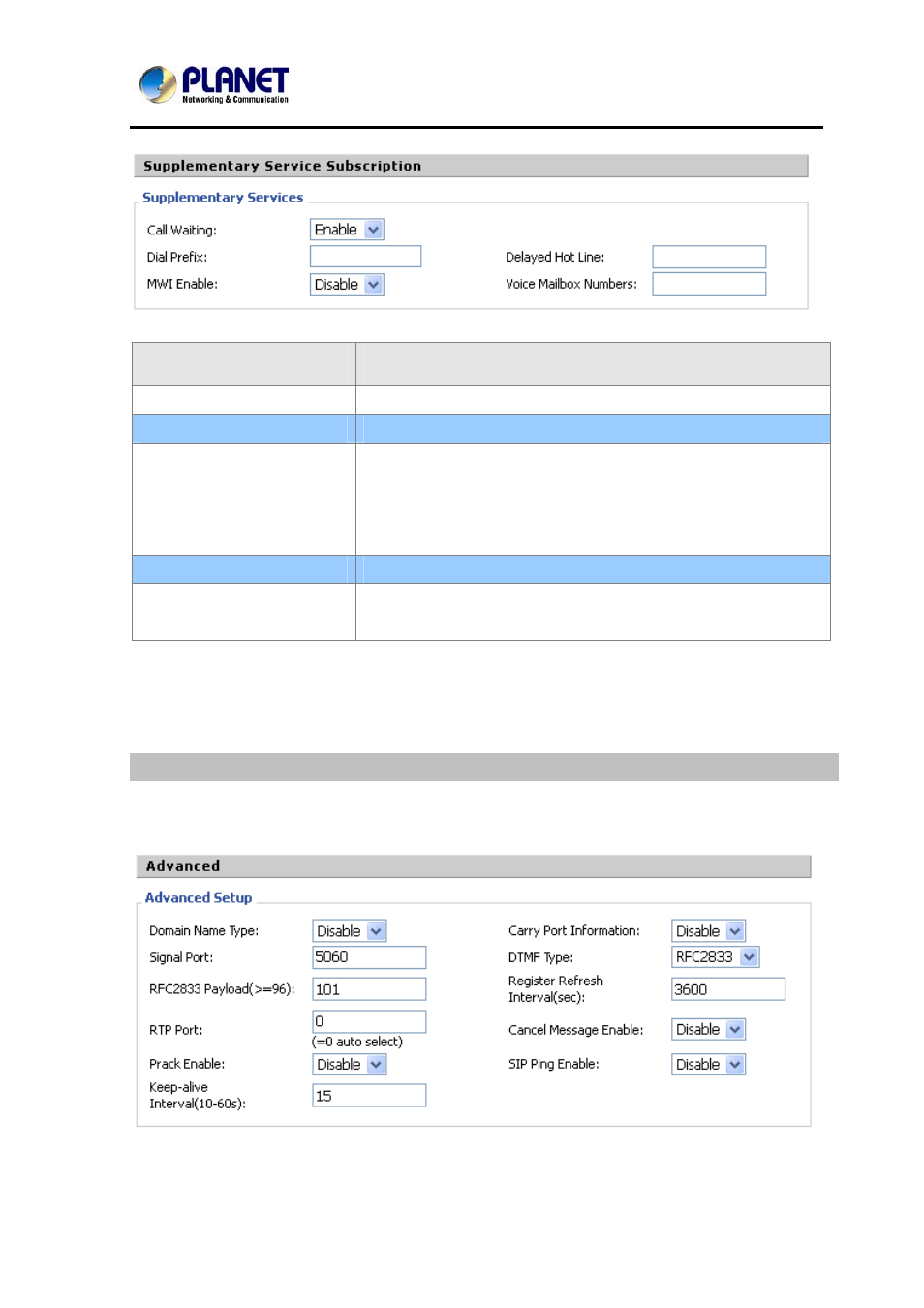The image size is (924, 1308).
Task: Click the PLANET logo
Action: pos(214,84)
